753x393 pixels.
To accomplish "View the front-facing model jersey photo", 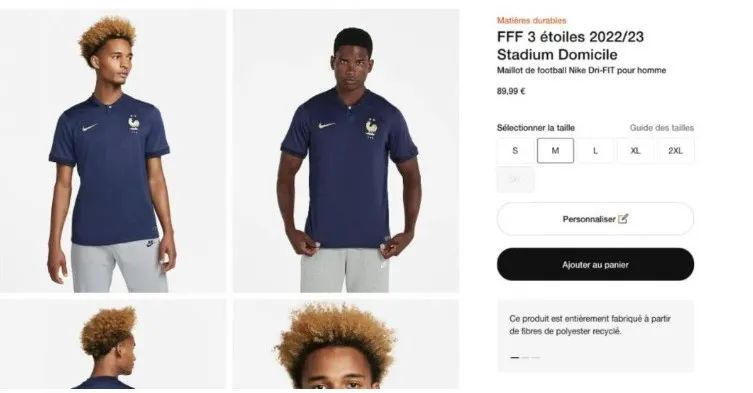I will (x=346, y=151).
